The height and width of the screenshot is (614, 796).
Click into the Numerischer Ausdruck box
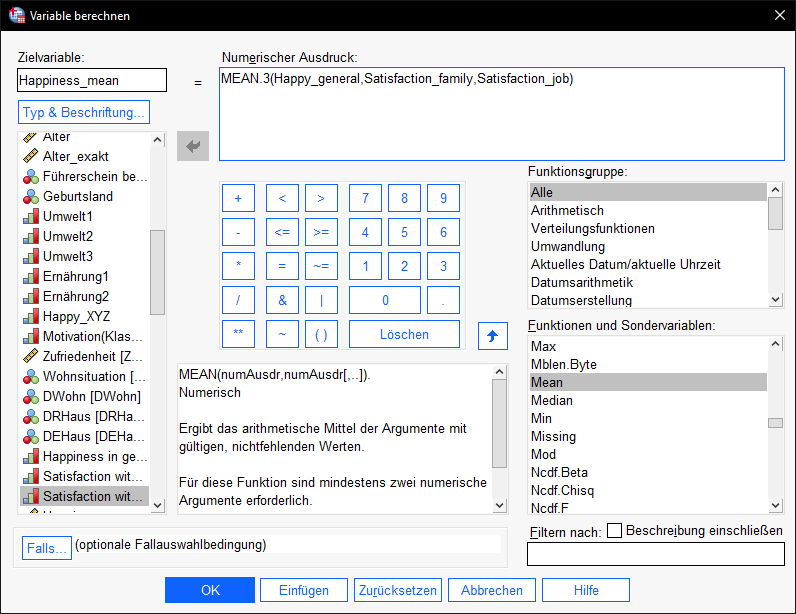(502, 114)
